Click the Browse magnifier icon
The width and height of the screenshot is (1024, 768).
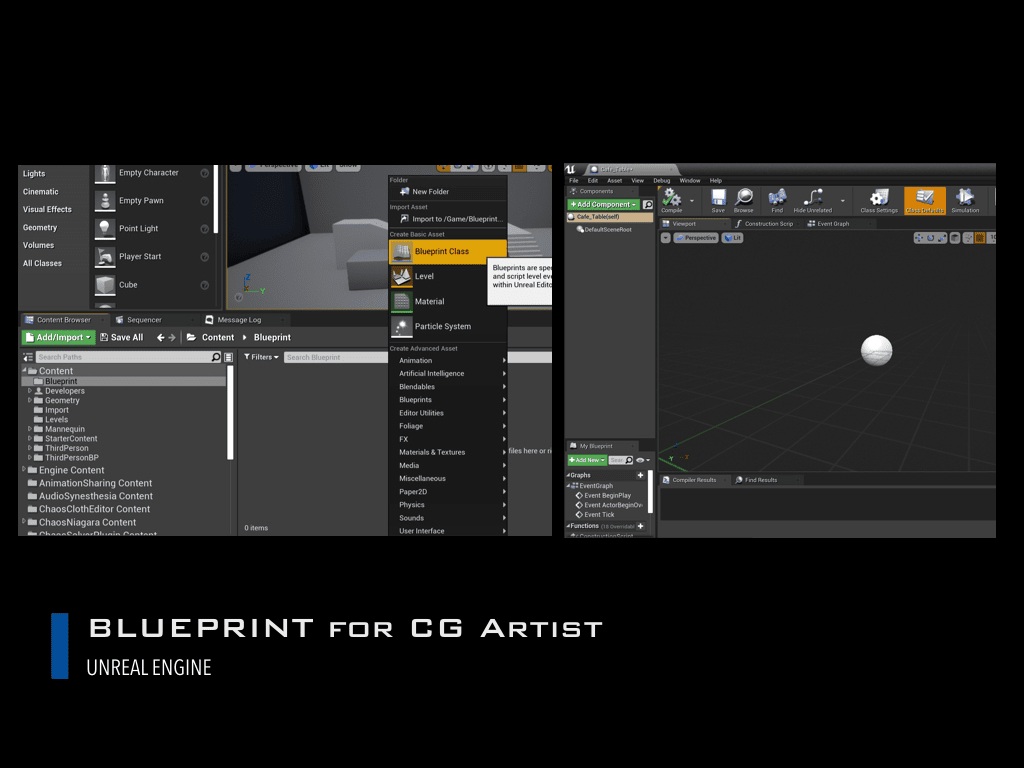744,199
